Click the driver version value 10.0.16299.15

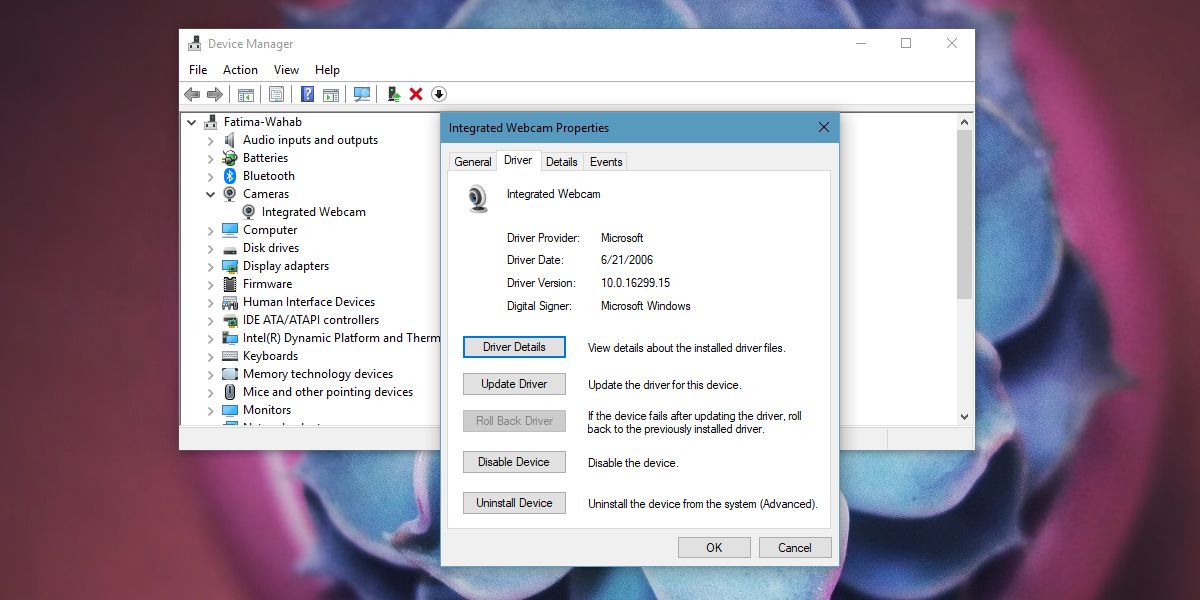pos(635,283)
